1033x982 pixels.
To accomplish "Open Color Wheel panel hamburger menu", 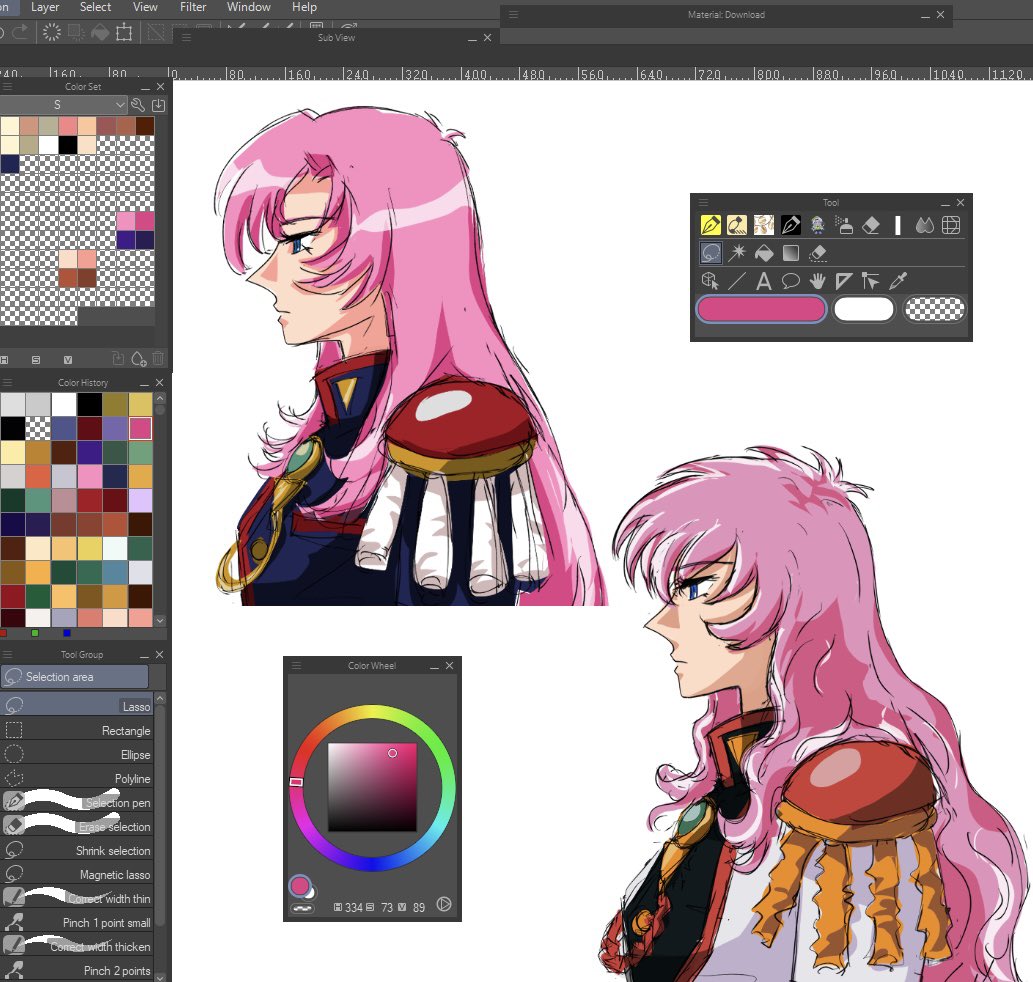I will (x=296, y=665).
